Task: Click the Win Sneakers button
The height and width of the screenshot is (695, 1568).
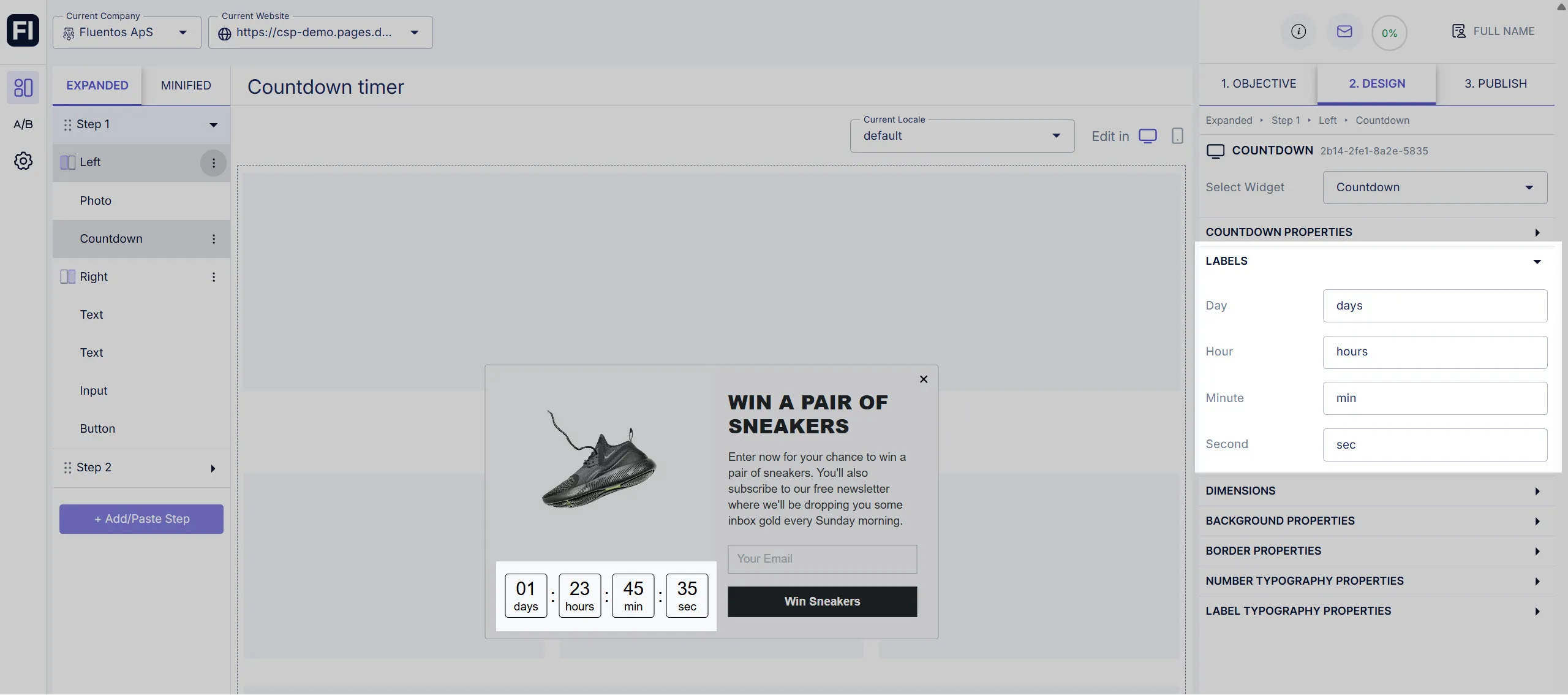Action: [822, 602]
